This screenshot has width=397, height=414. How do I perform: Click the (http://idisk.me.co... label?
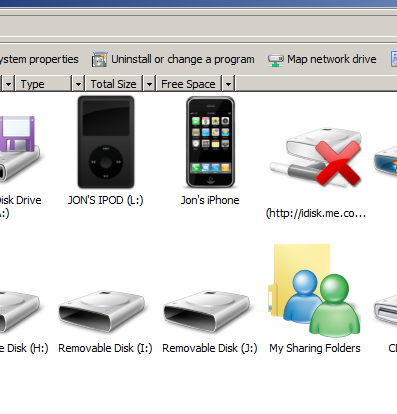click(x=316, y=213)
